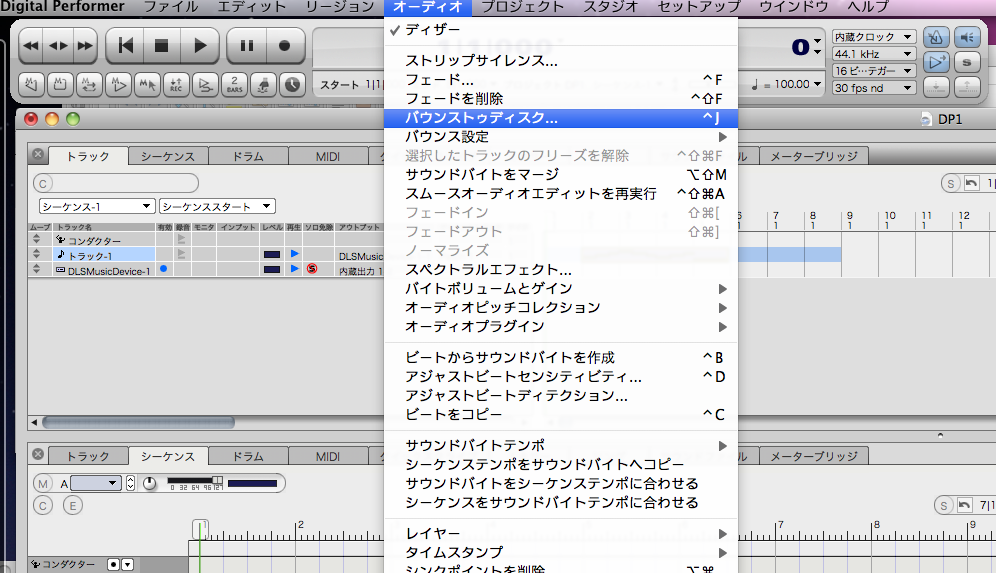This screenshot has width=996, height=573.
Task: Switch to the メーターブリッジ tab in the upper panel
Action: tap(814, 156)
